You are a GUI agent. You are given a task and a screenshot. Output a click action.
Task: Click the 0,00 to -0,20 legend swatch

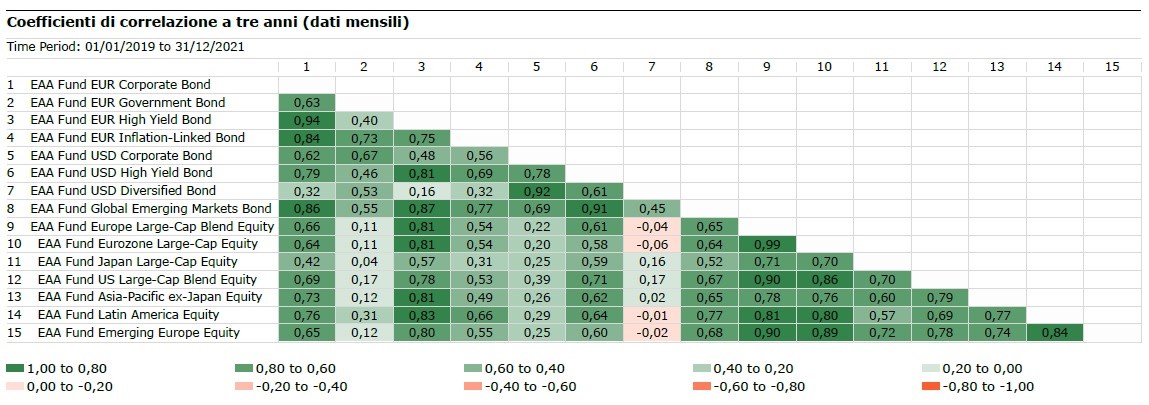pyautogui.click(x=14, y=386)
